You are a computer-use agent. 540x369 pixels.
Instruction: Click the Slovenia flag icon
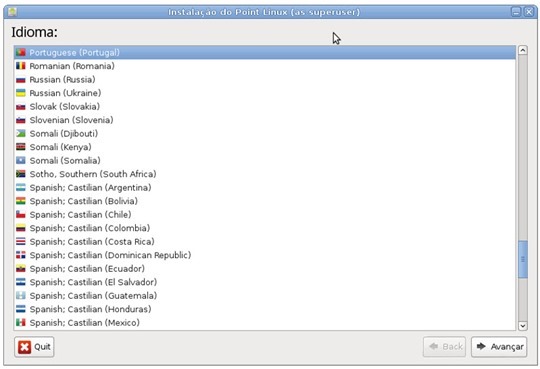coord(21,120)
